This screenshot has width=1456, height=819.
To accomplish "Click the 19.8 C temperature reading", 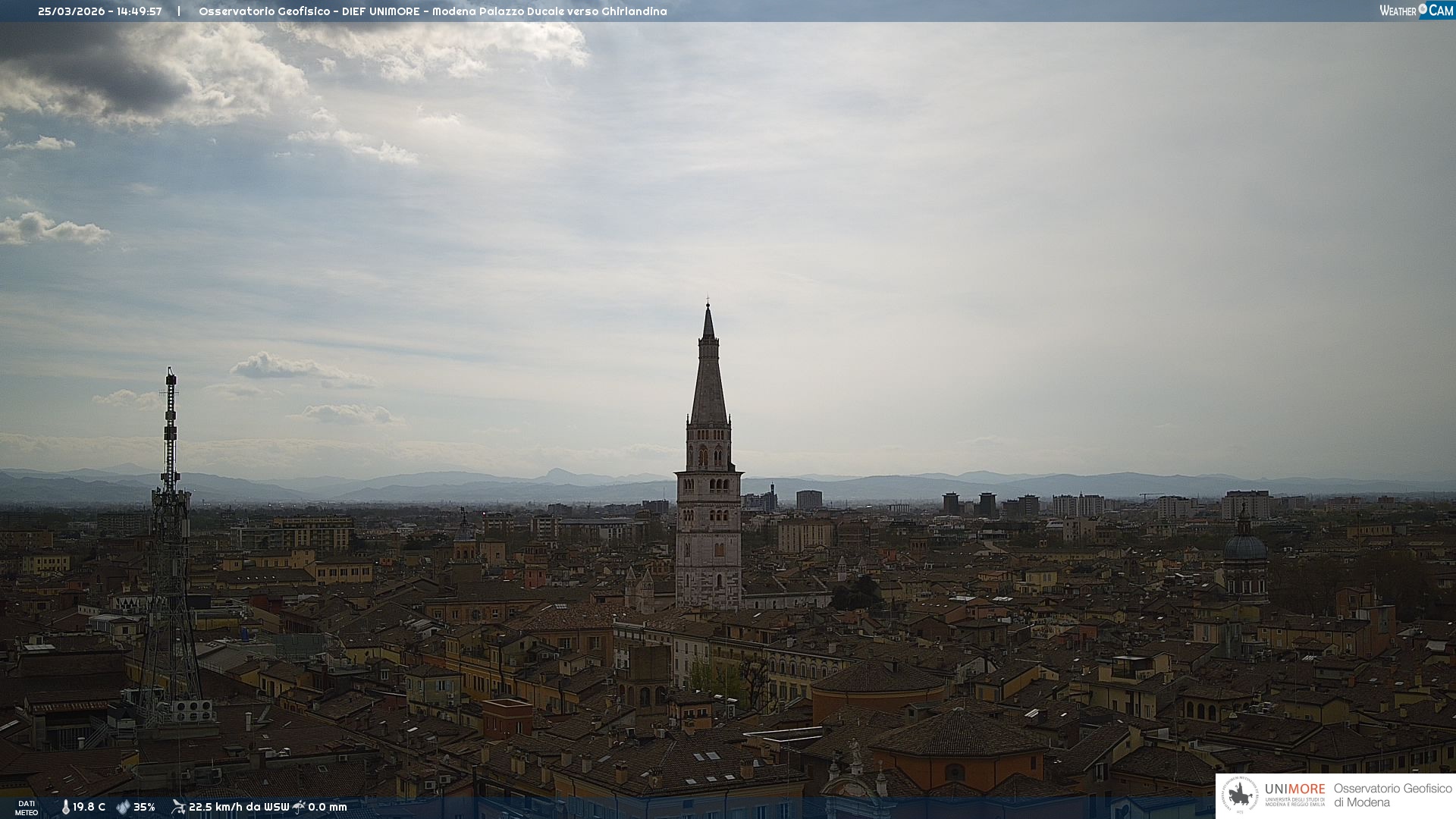I will pyautogui.click(x=89, y=807).
